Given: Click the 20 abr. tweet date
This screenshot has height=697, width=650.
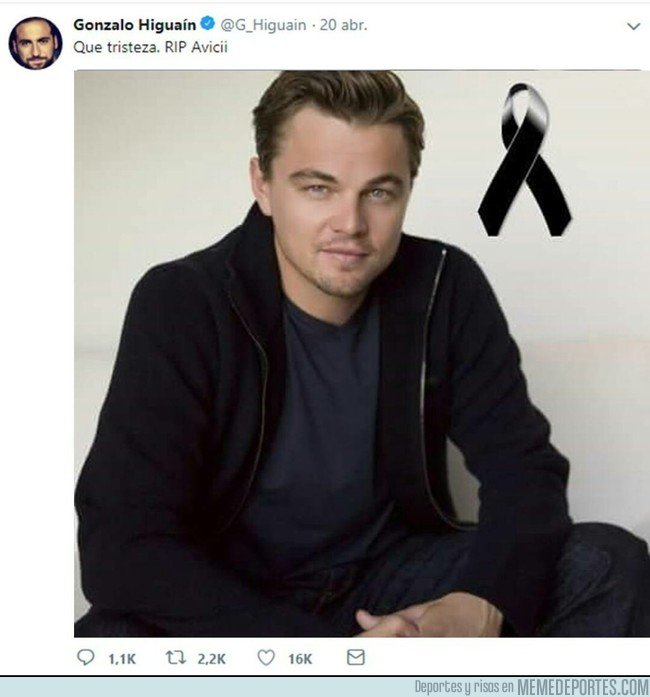Looking at the screenshot, I should point(343,25).
